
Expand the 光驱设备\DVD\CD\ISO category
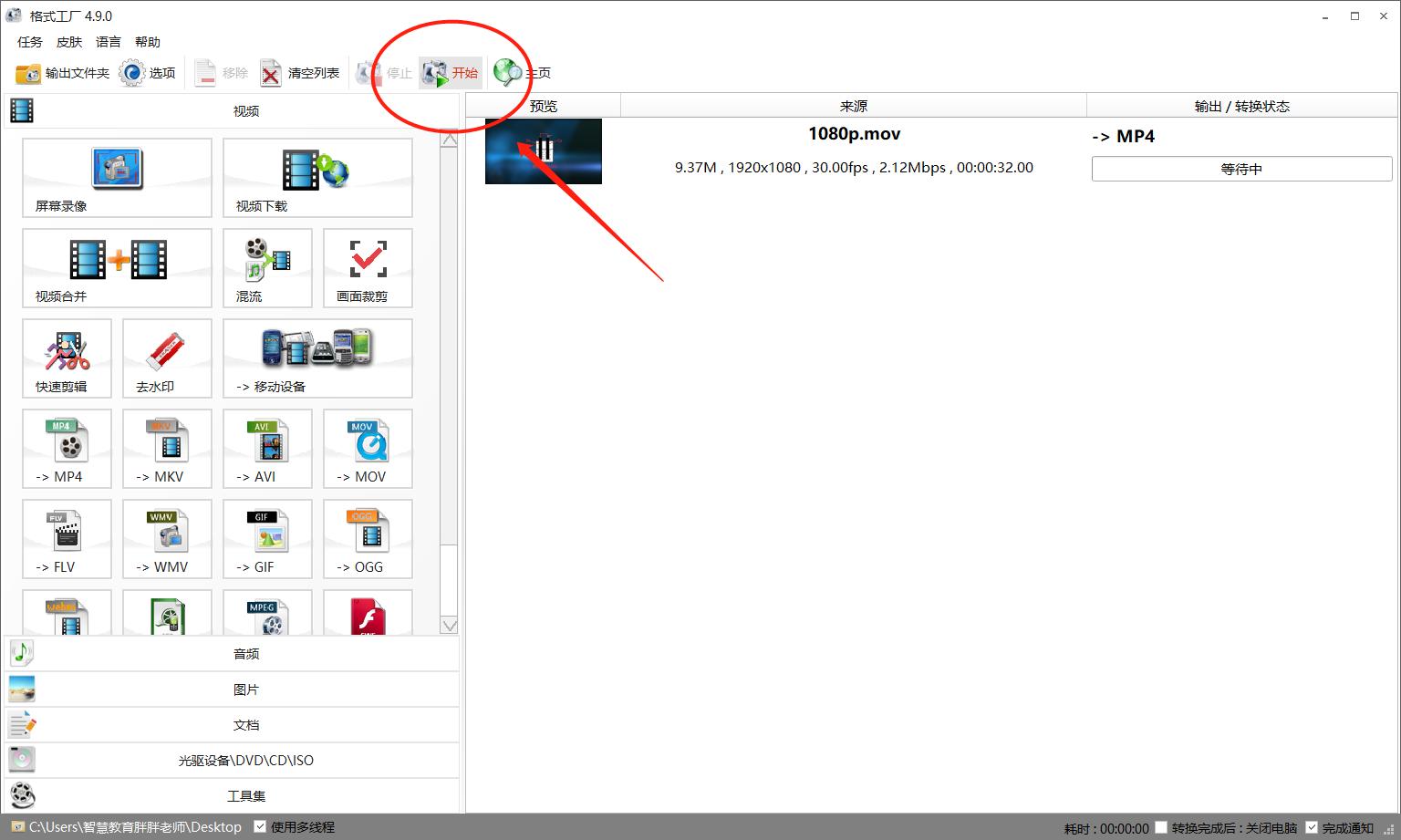point(232,760)
